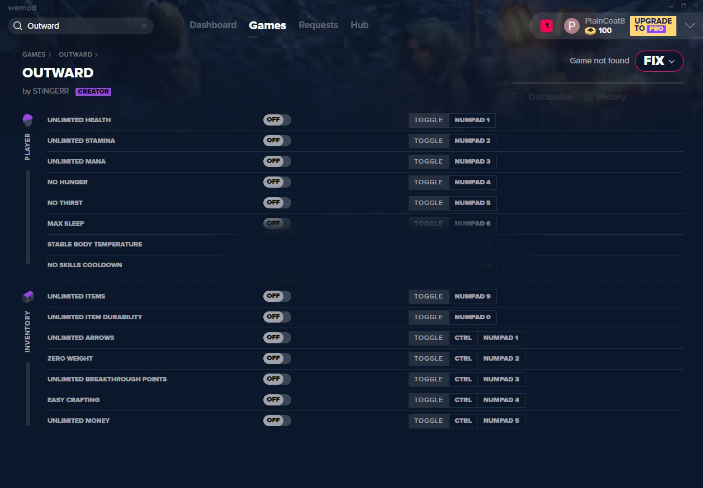The height and width of the screenshot is (488, 703).
Task: Turn on Unlimited Mana
Action: 277,161
